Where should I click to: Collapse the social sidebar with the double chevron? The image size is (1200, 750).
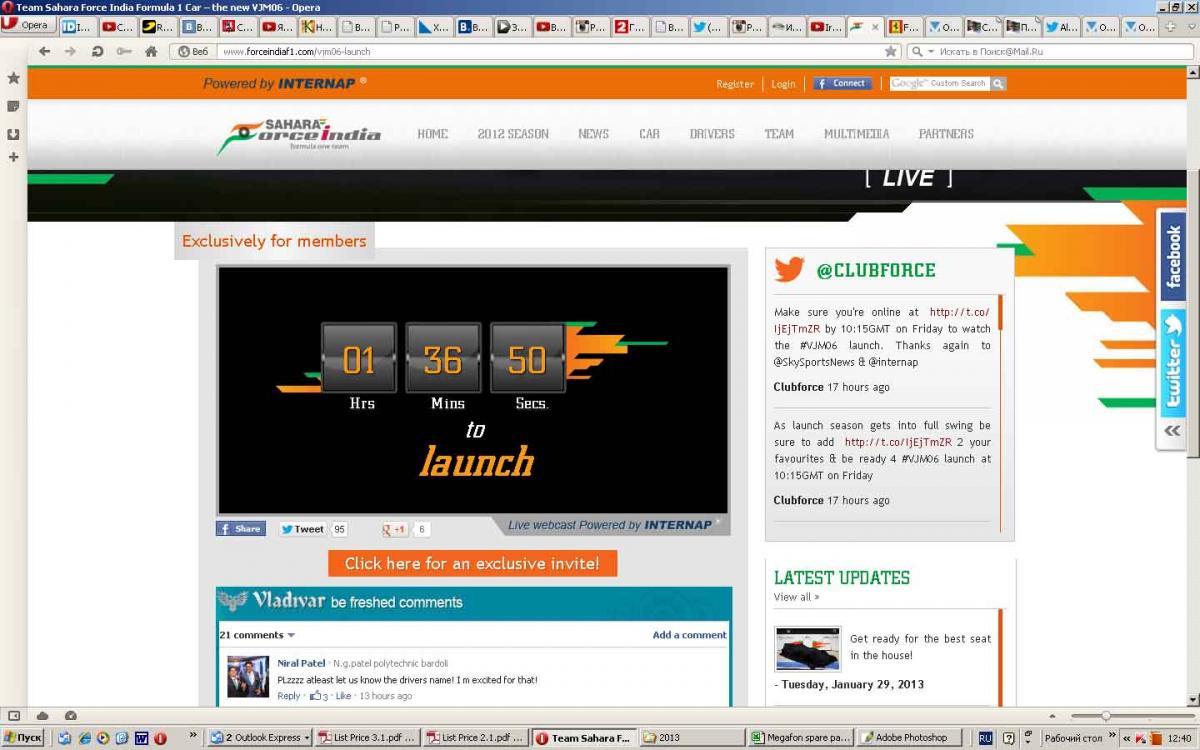click(1172, 432)
